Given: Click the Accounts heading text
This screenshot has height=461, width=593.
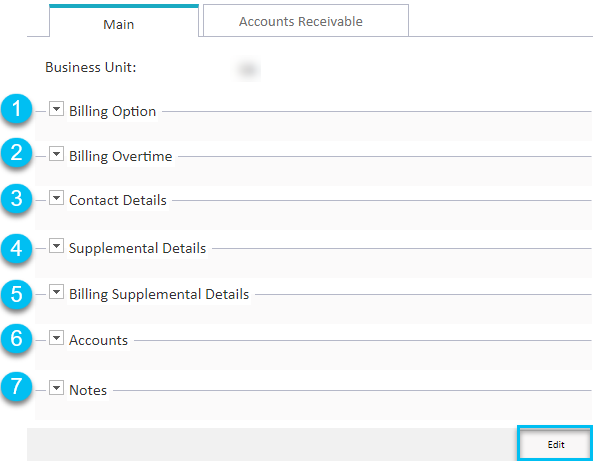Looking at the screenshot, I should [98, 340].
